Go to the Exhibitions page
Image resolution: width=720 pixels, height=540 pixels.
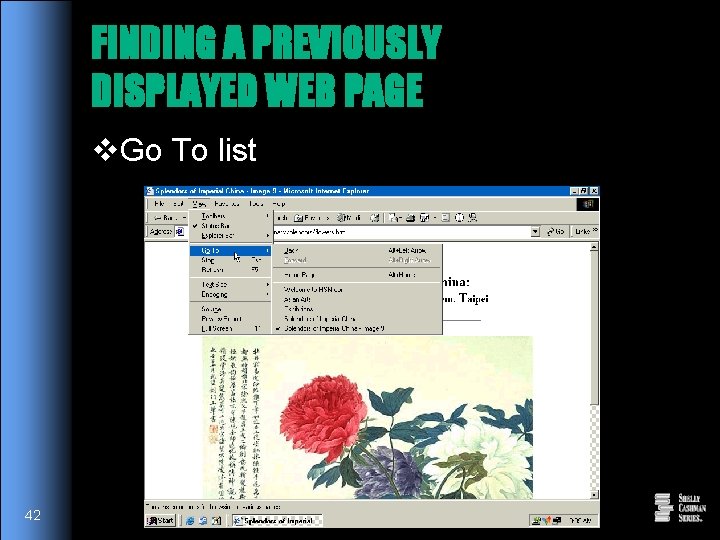(357, 309)
